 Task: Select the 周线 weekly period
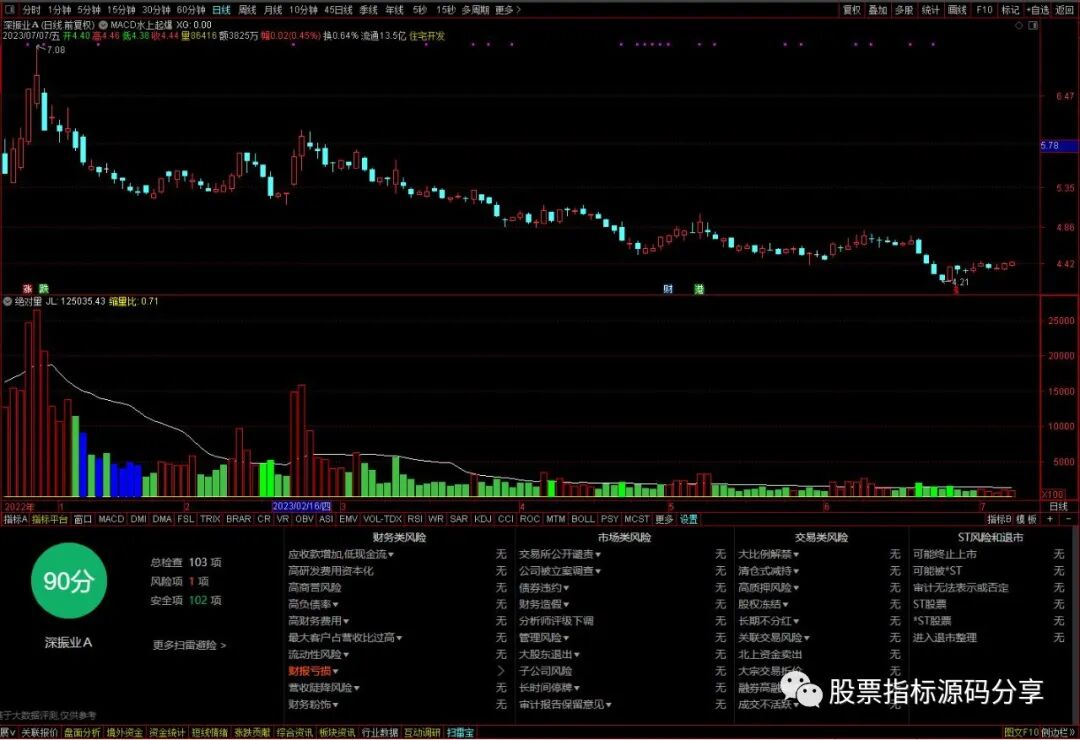point(247,10)
